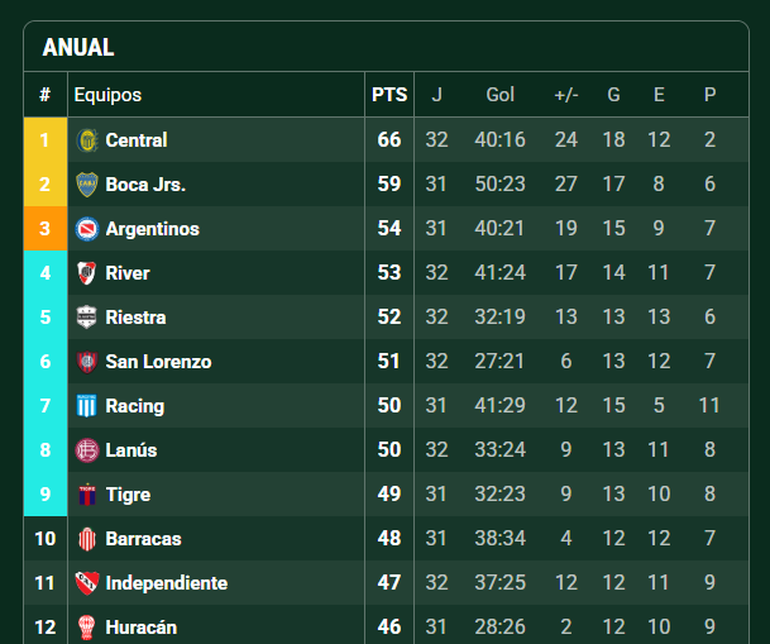The image size is (770, 644).
Task: Click the Riestra club crest
Action: tap(87, 317)
